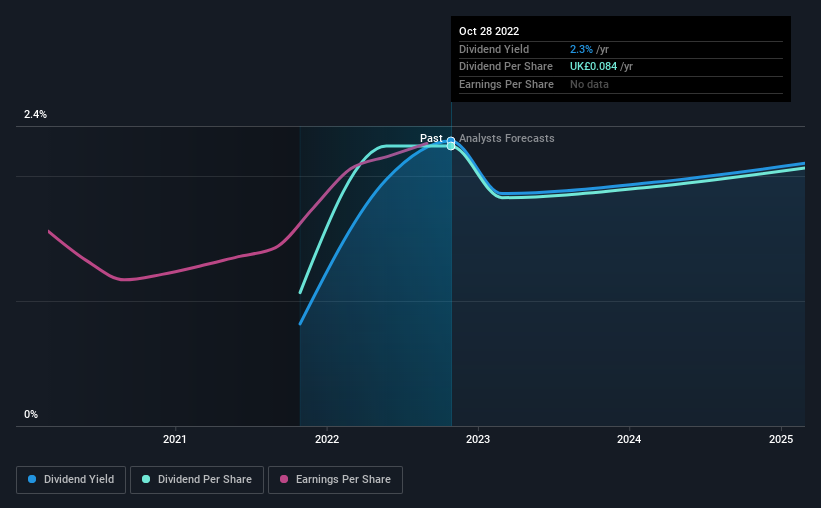Toggle the Dividend Per Share legend series
Viewport: 821px width, 508px height.
click(x=197, y=480)
